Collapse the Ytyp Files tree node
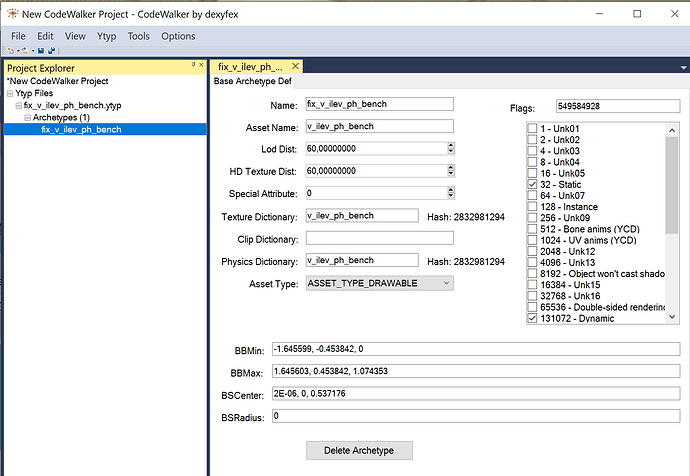Image resolution: width=690 pixels, height=476 pixels. [10, 93]
